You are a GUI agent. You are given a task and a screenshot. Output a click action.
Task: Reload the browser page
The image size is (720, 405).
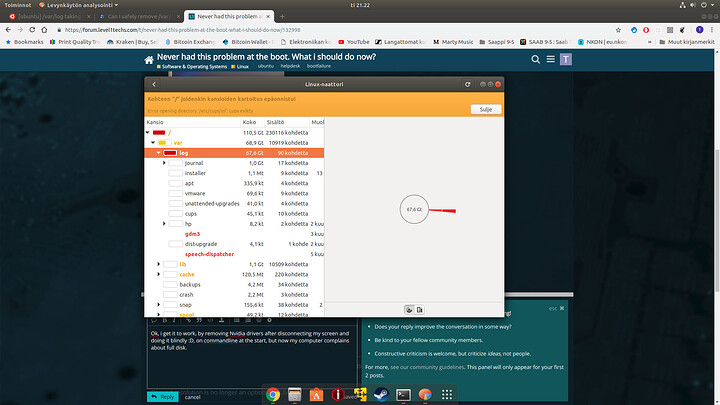click(x=32, y=30)
